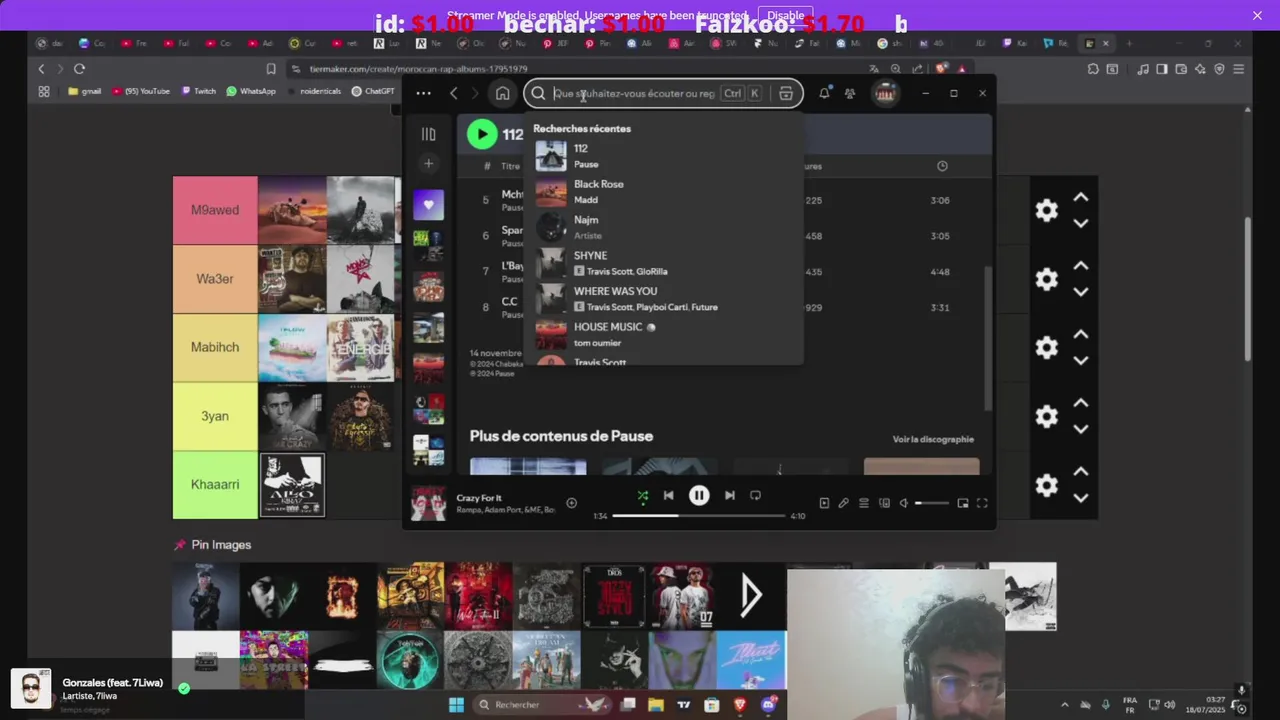
Task: Select recent search HOUSE MUSIC
Action: click(665, 334)
